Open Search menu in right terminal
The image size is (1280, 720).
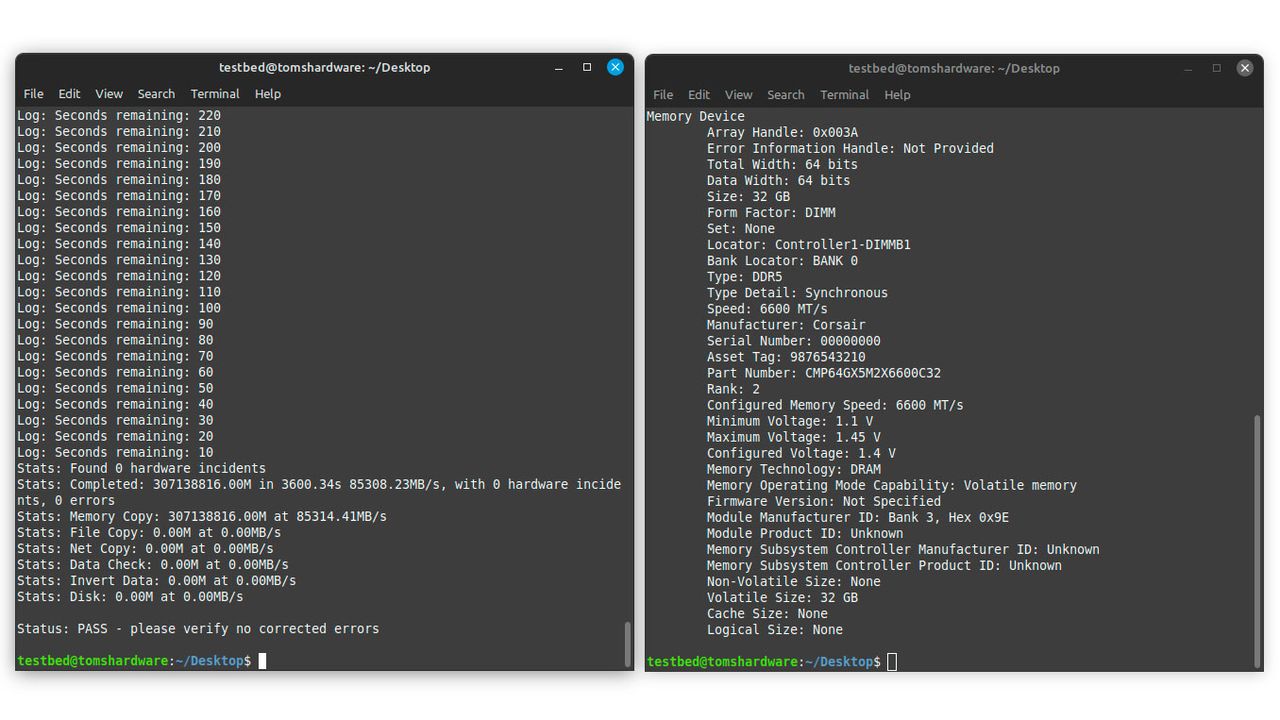[x=786, y=95]
